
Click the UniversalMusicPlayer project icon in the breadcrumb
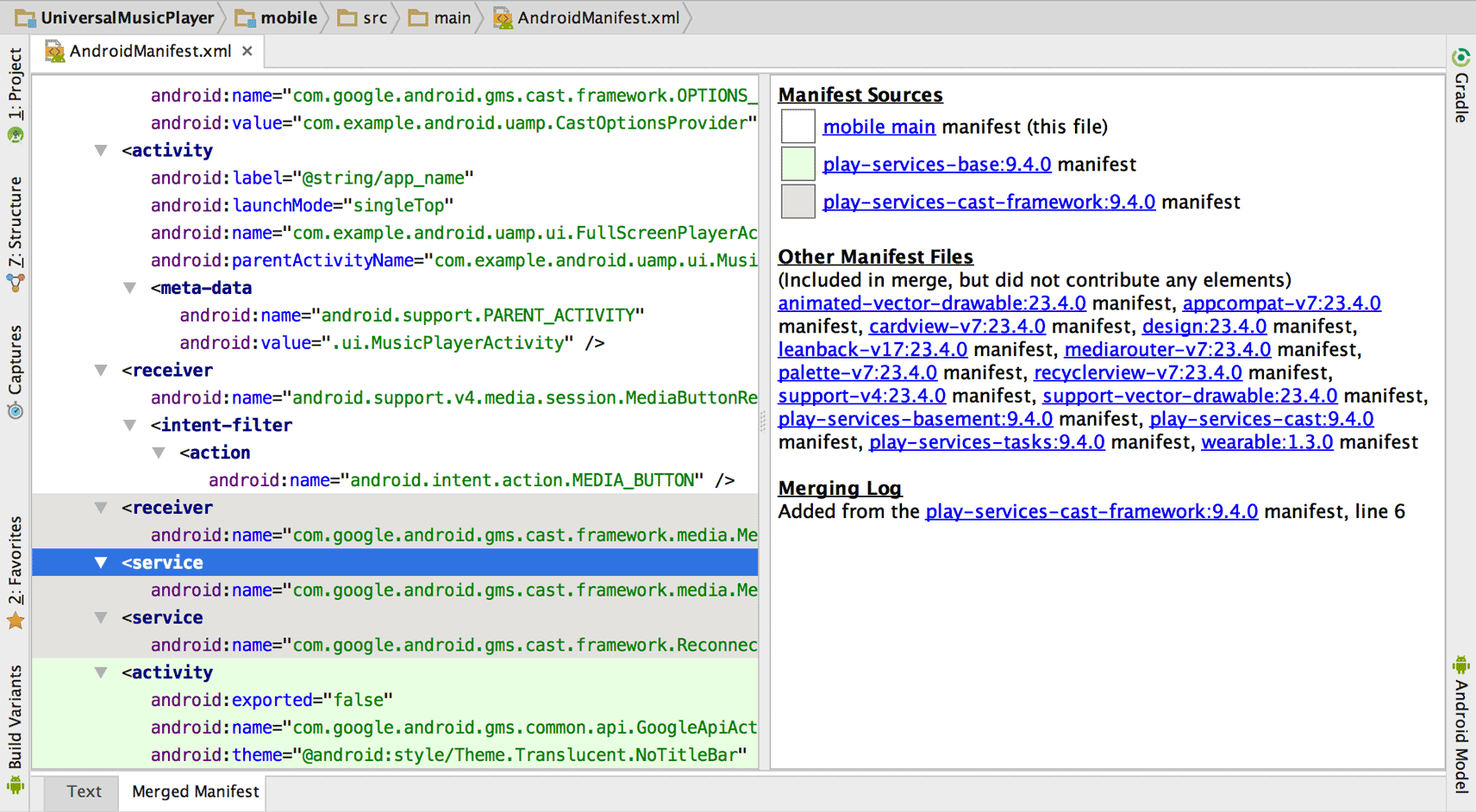point(24,17)
